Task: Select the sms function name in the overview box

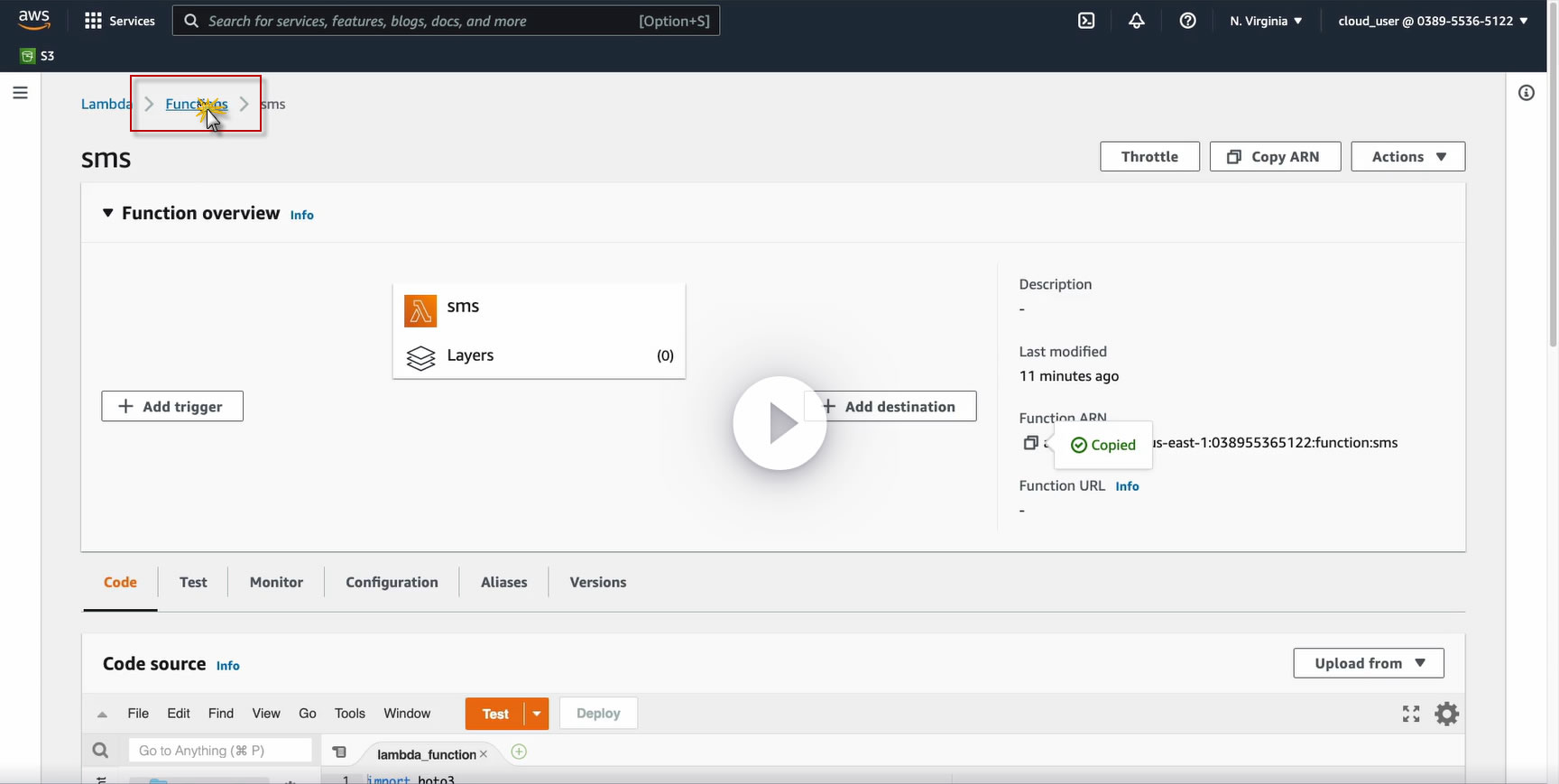Action: pos(463,307)
